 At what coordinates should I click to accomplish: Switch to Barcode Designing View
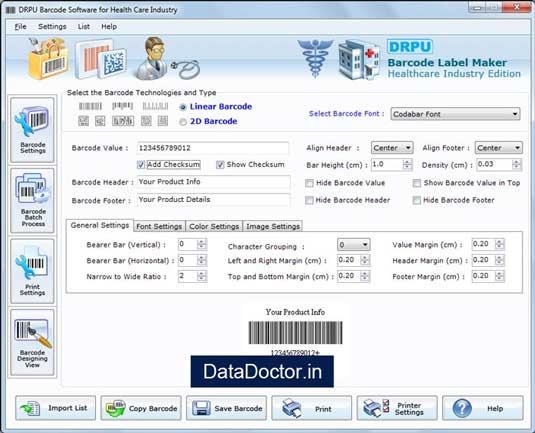[x=32, y=342]
